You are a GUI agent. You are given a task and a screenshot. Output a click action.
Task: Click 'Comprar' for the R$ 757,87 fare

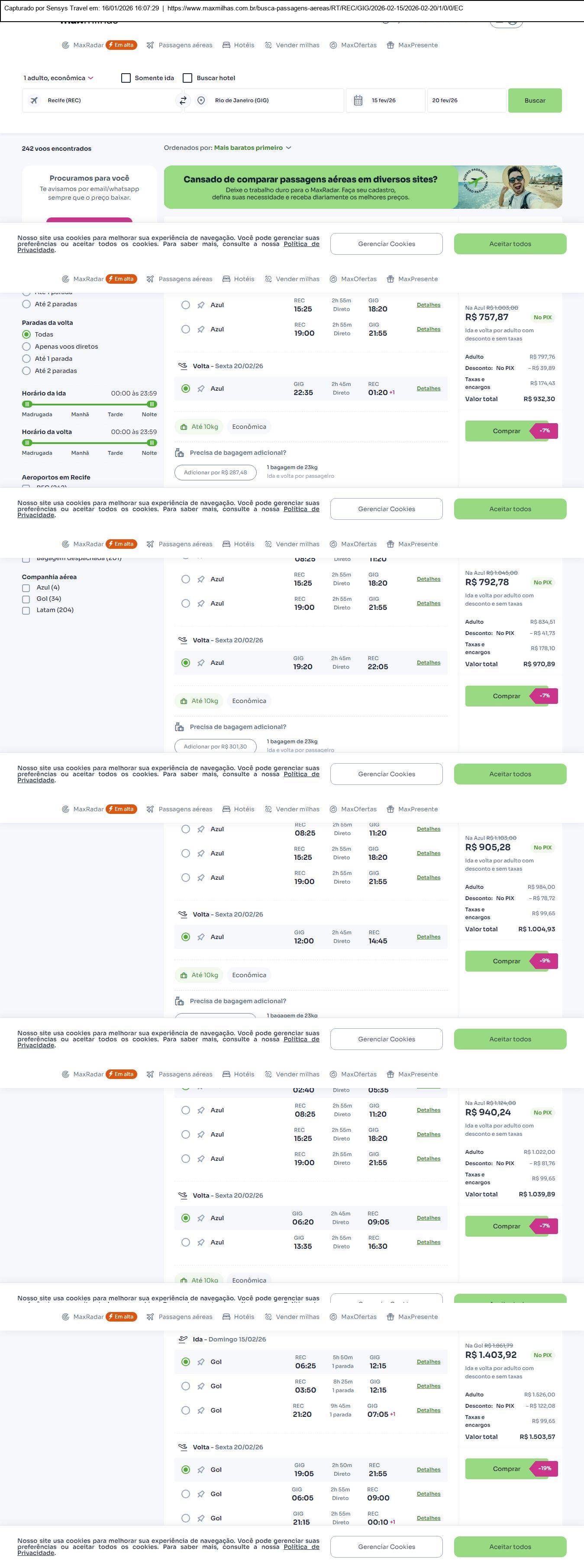(506, 431)
